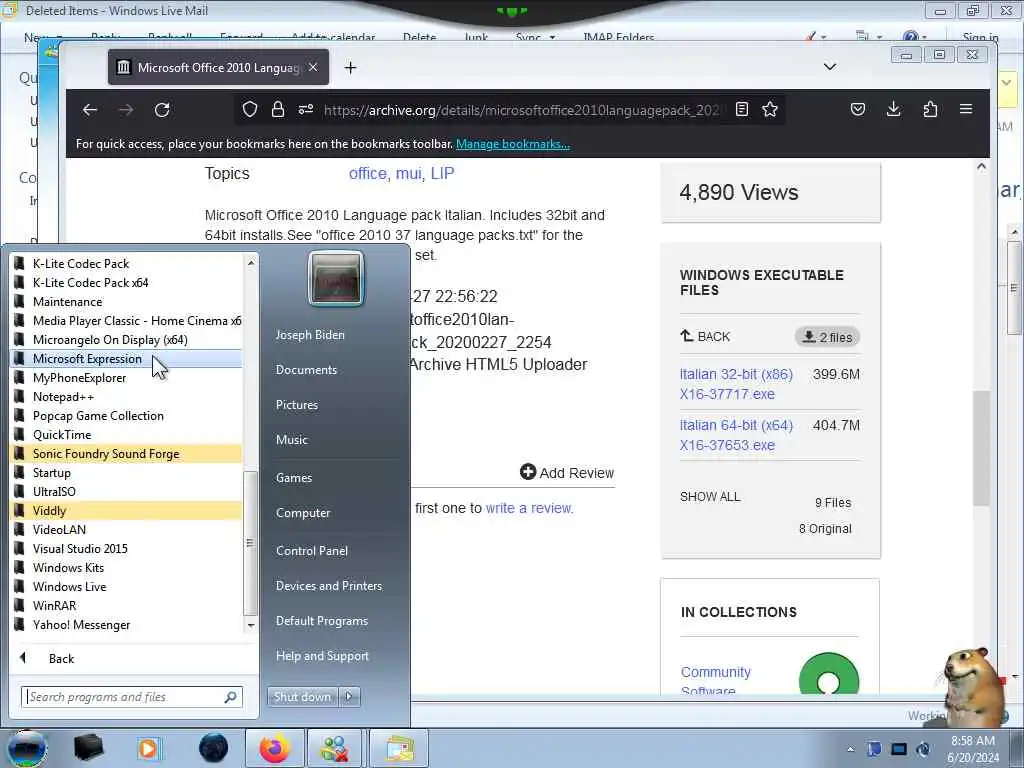1024x768 pixels.
Task: Click the Windows Start orb
Action: coord(27,748)
